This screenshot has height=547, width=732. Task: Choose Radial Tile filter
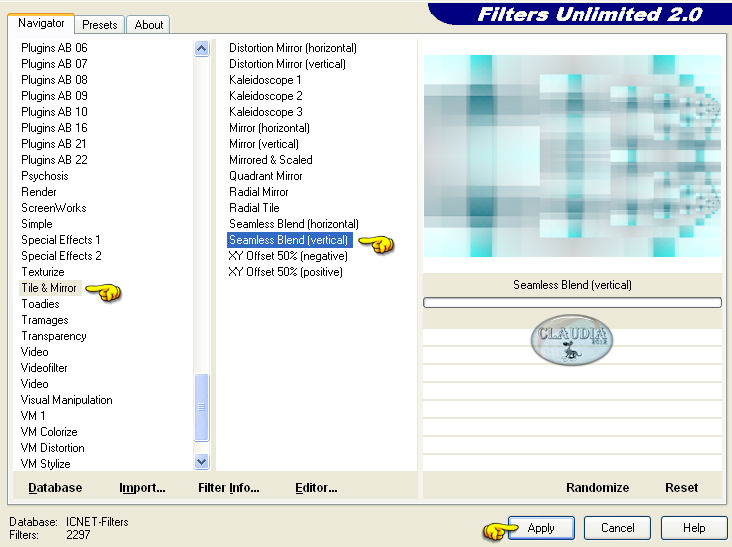(x=254, y=208)
